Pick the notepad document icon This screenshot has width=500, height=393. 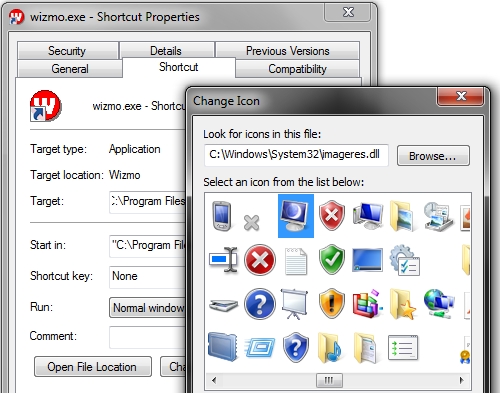(x=296, y=261)
